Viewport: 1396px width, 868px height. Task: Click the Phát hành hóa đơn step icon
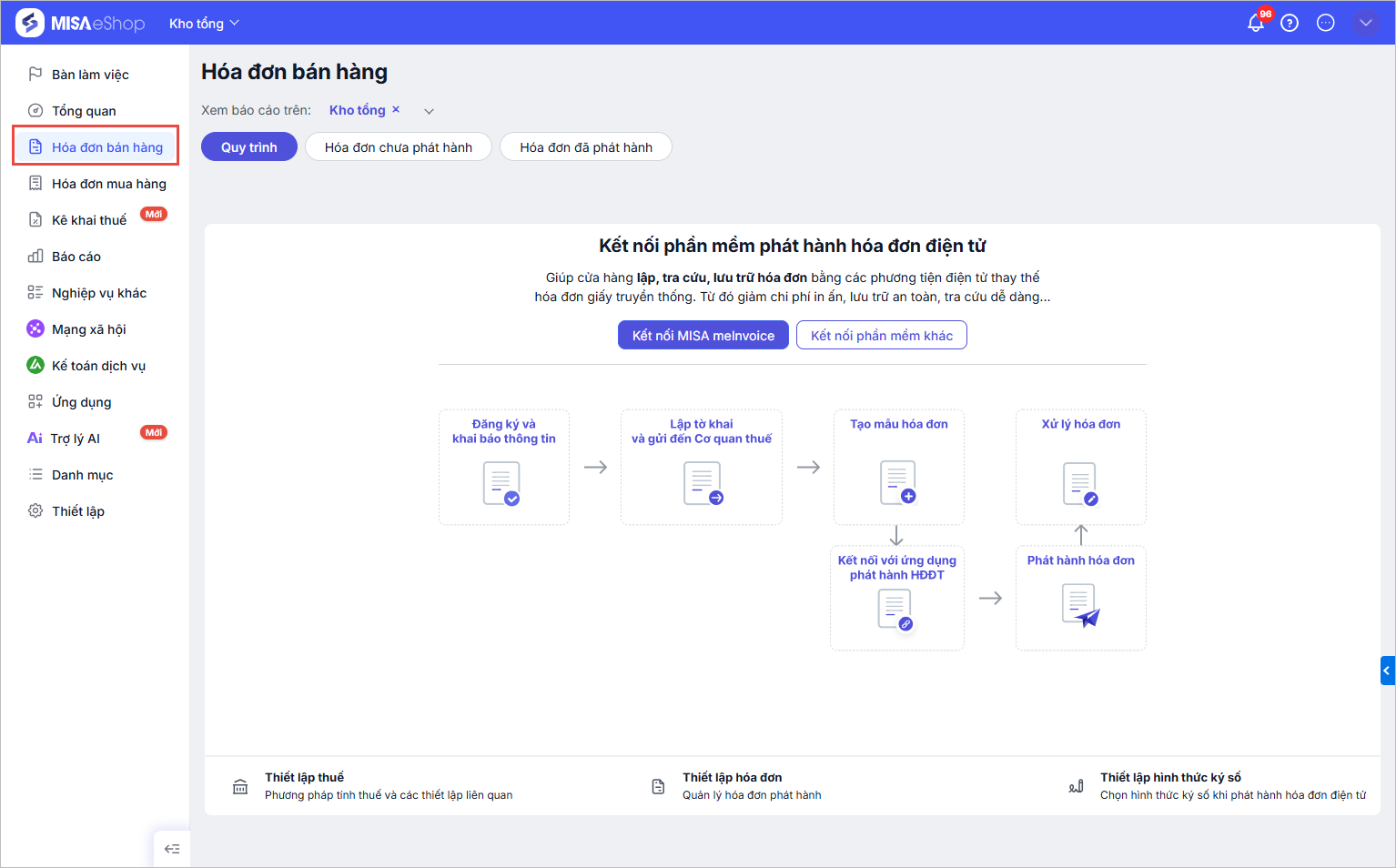pyautogui.click(x=1080, y=605)
